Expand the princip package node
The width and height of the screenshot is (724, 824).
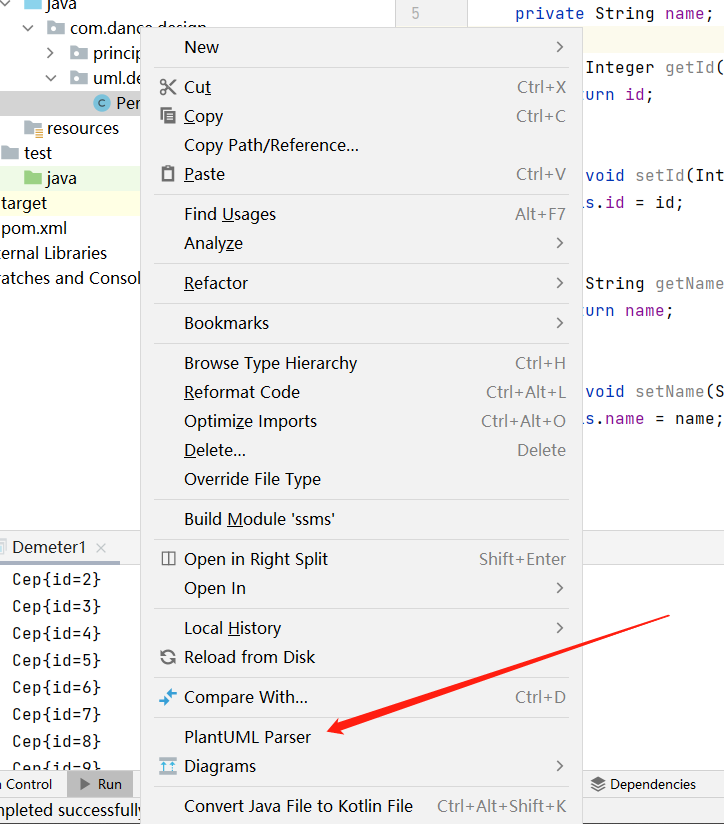click(50, 53)
